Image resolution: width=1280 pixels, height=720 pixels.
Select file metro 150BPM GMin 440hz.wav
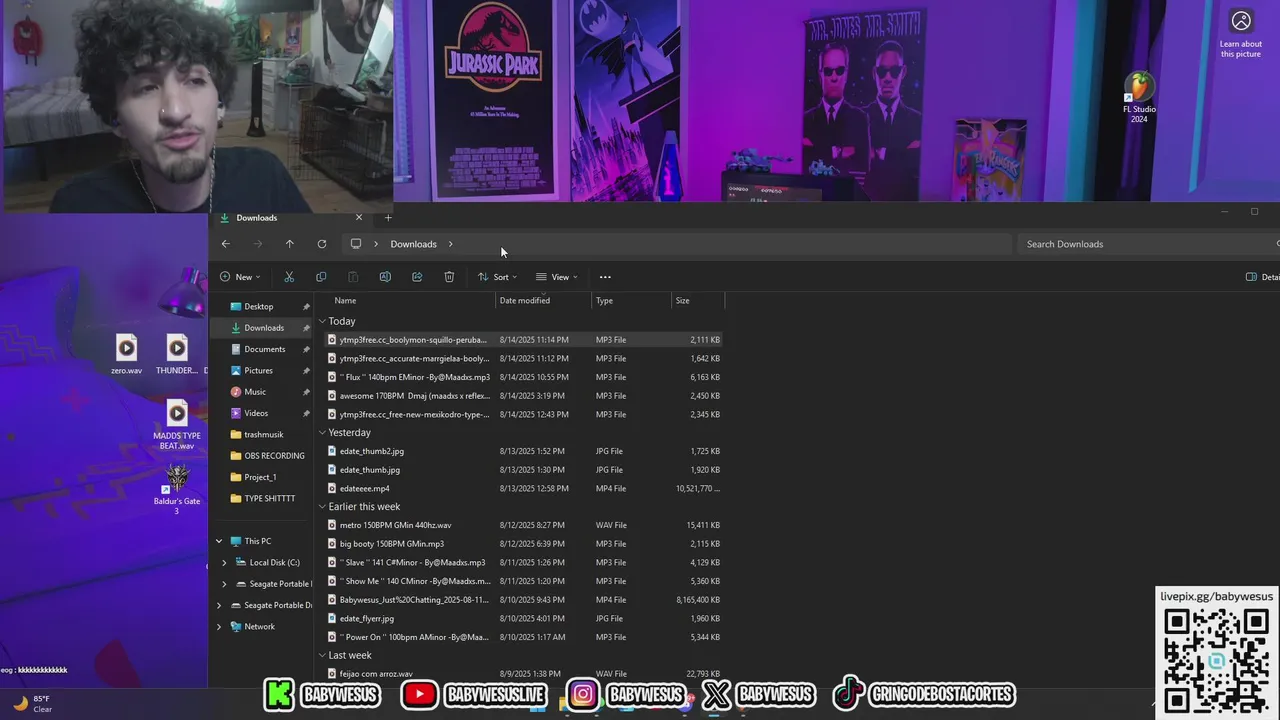(x=523, y=525)
